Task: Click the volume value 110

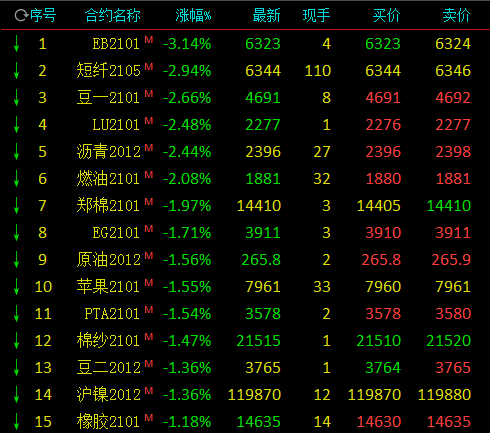Action: [318, 71]
